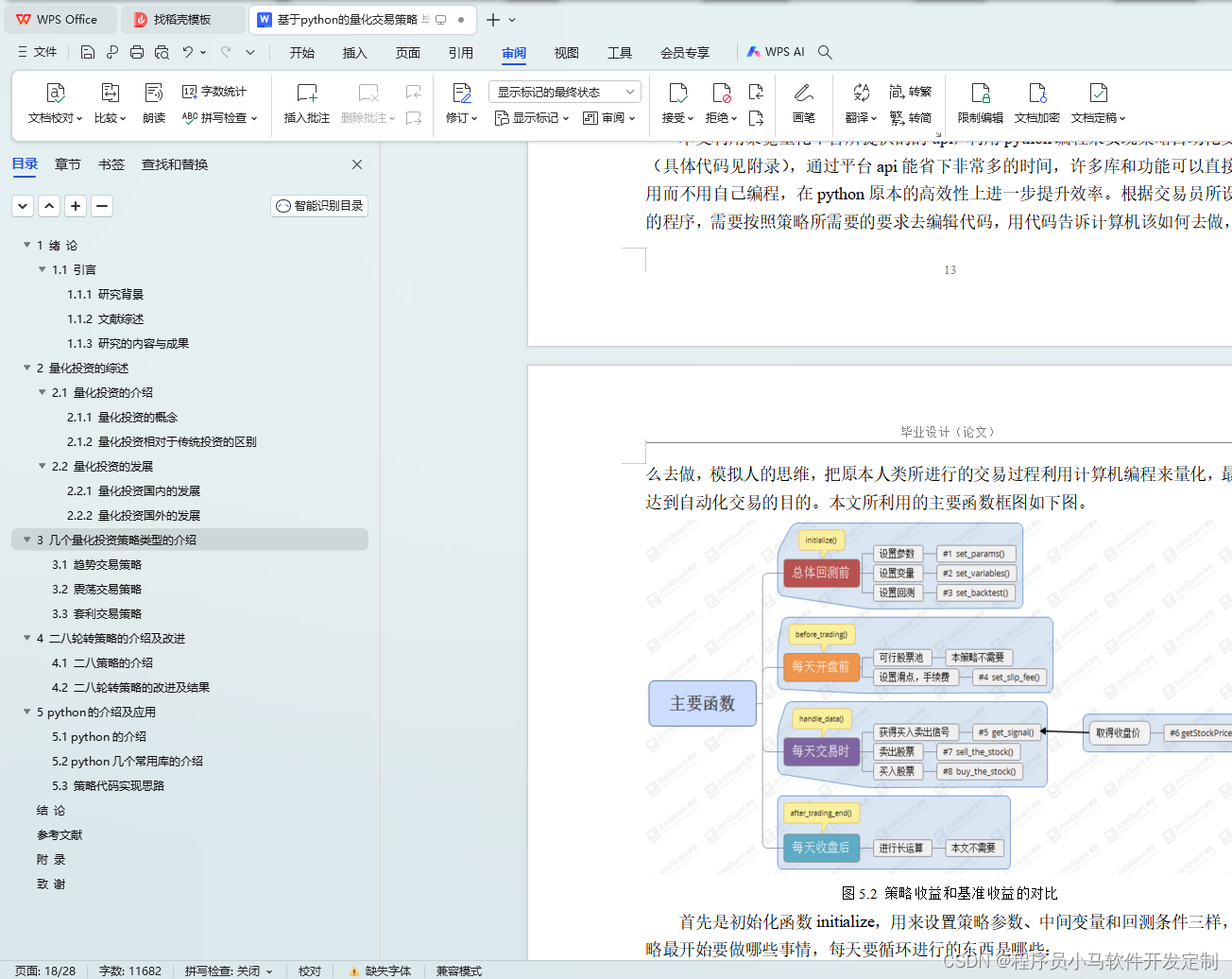The height and width of the screenshot is (979, 1232).
Task: Open the 视图 ribbon tab
Action: 567,52
